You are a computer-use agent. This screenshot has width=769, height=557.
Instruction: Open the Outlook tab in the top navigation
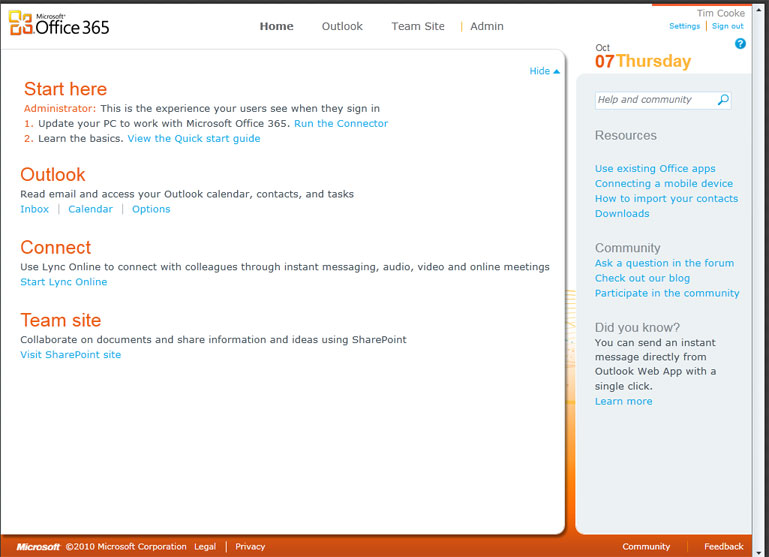tap(342, 26)
